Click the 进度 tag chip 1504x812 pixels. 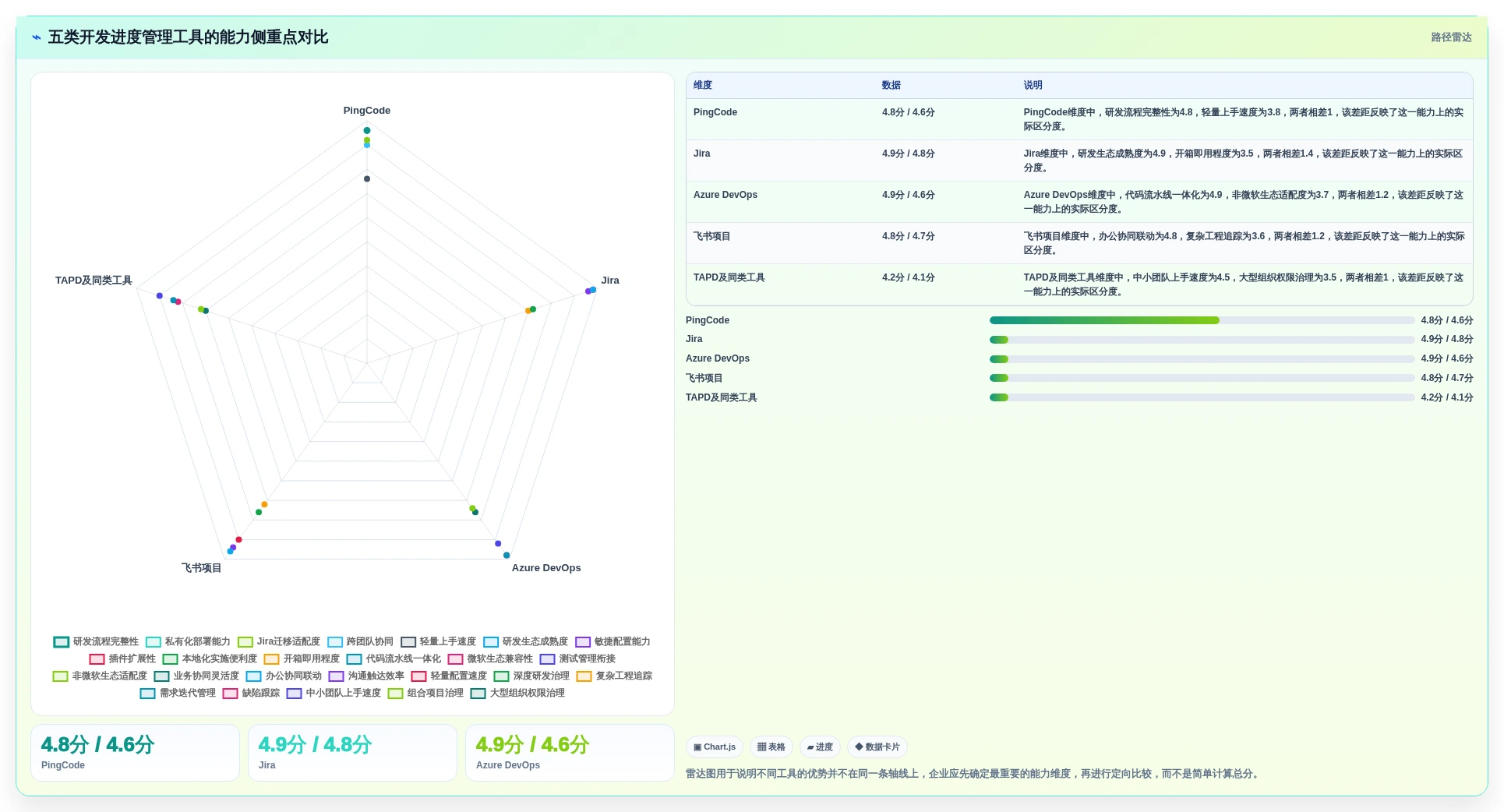coord(820,747)
